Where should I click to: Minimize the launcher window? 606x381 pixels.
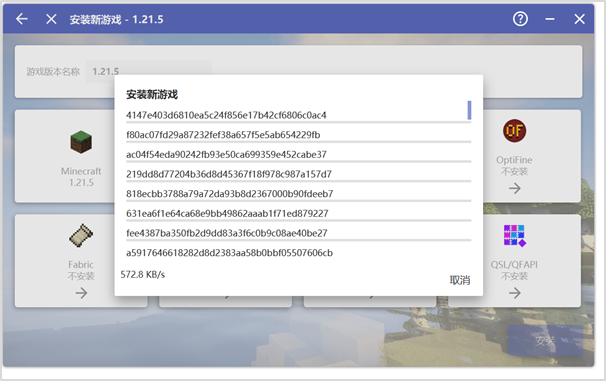[x=550, y=19]
